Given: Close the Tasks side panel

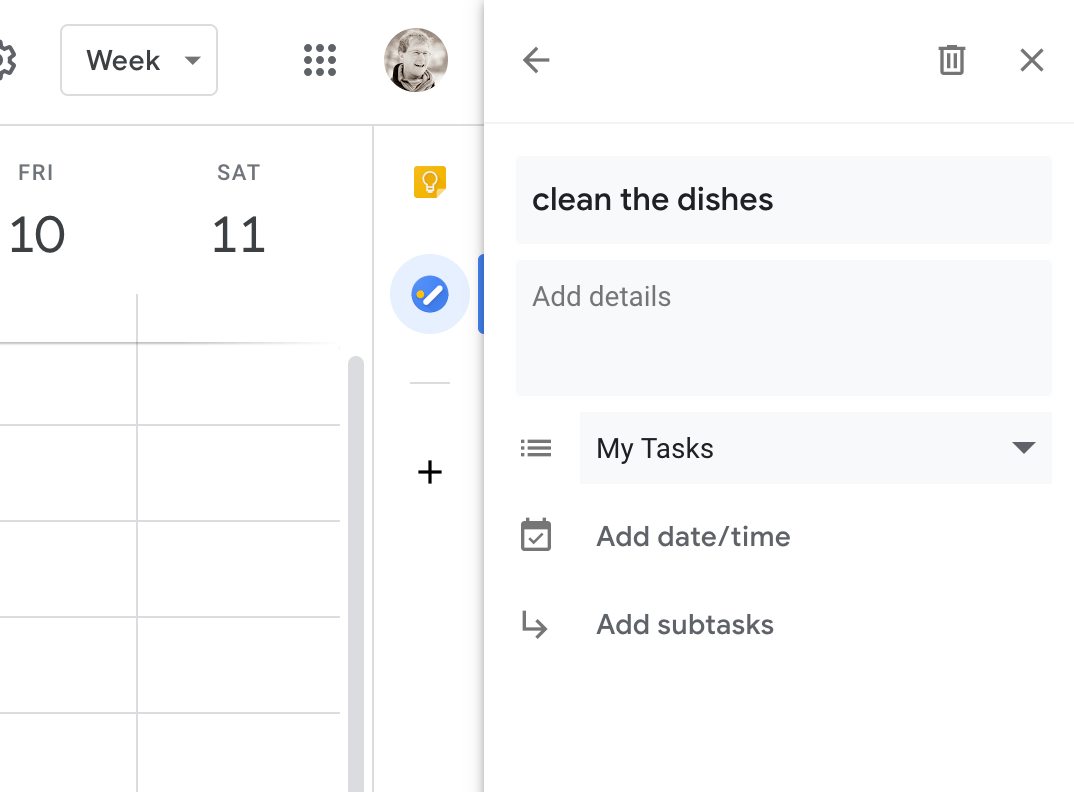Looking at the screenshot, I should [1031, 60].
